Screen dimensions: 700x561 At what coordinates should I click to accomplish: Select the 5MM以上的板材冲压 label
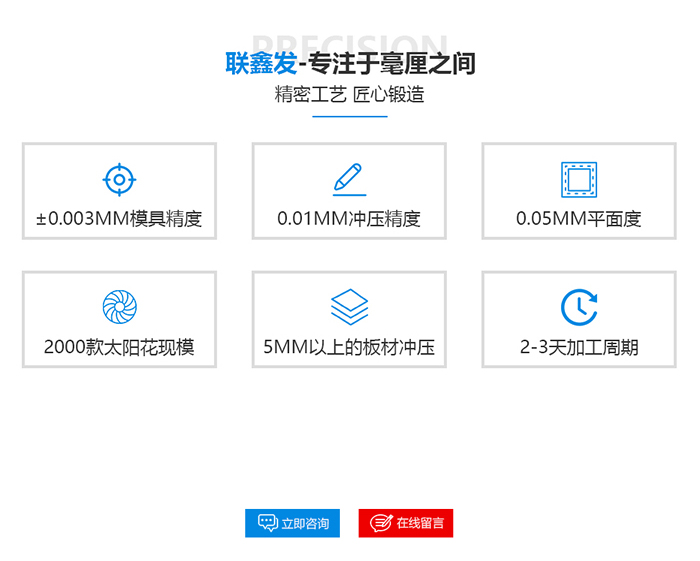coord(349,347)
